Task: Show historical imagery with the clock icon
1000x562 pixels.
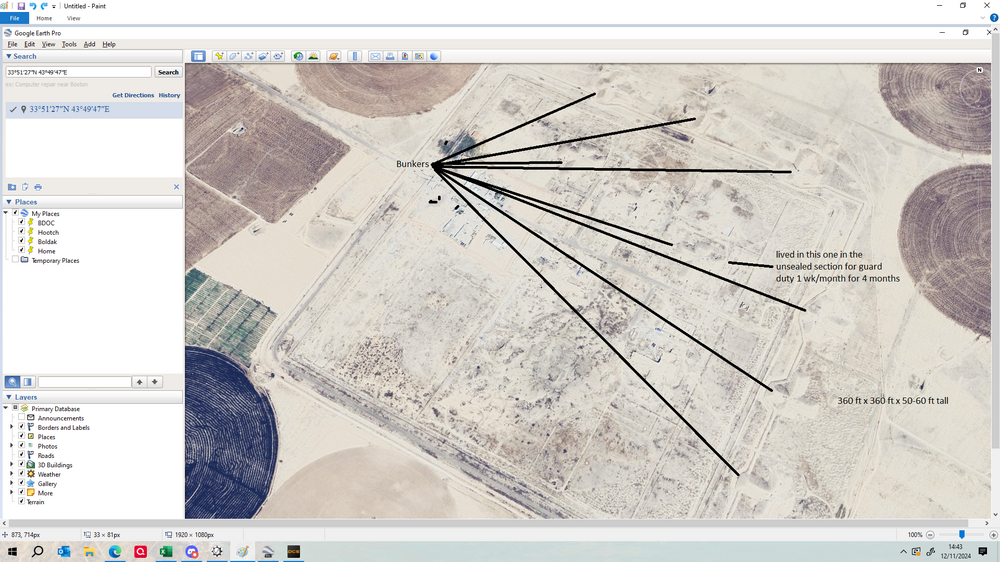Action: click(298, 56)
